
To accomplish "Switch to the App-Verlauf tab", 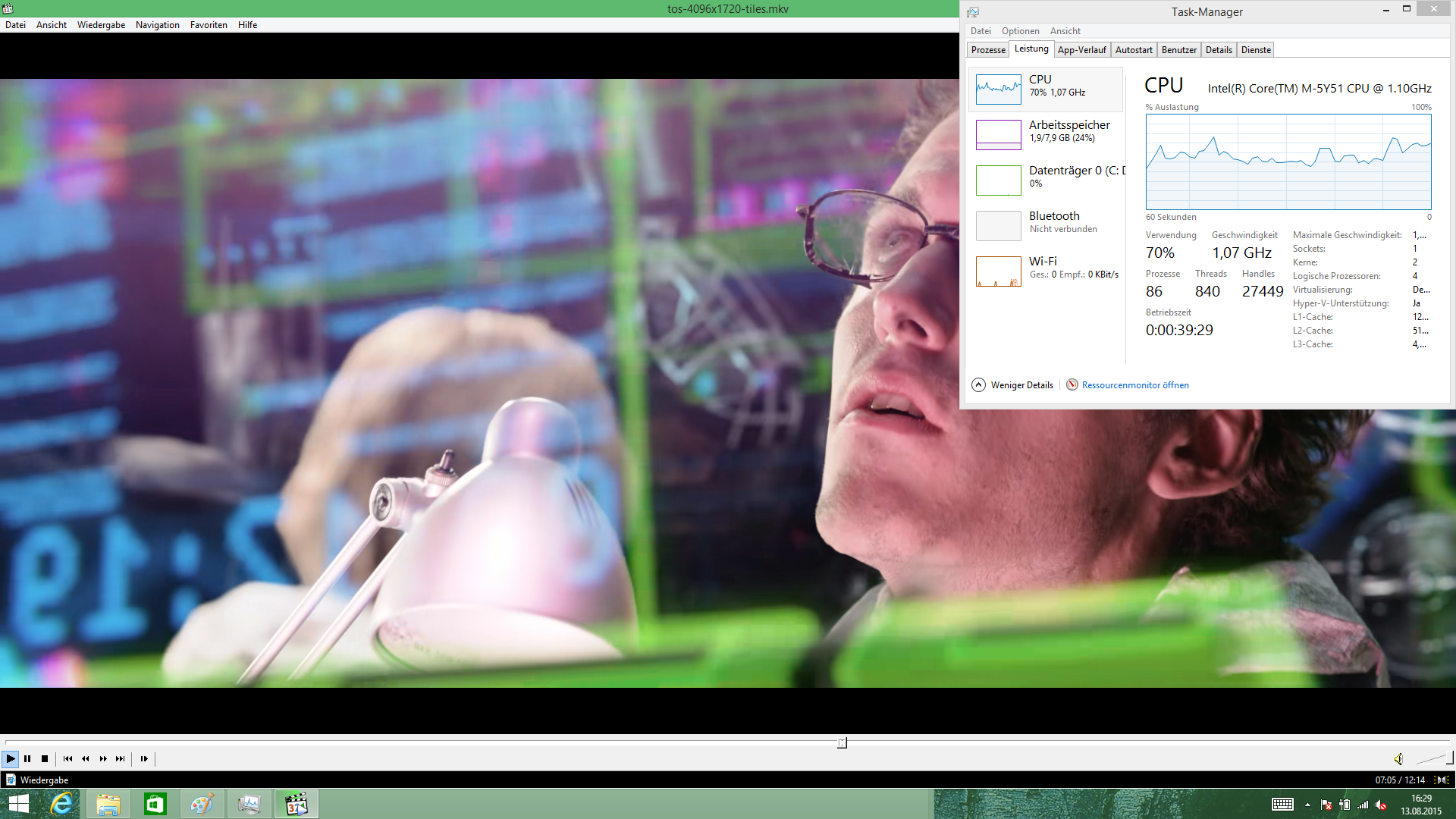I will coord(1081,50).
